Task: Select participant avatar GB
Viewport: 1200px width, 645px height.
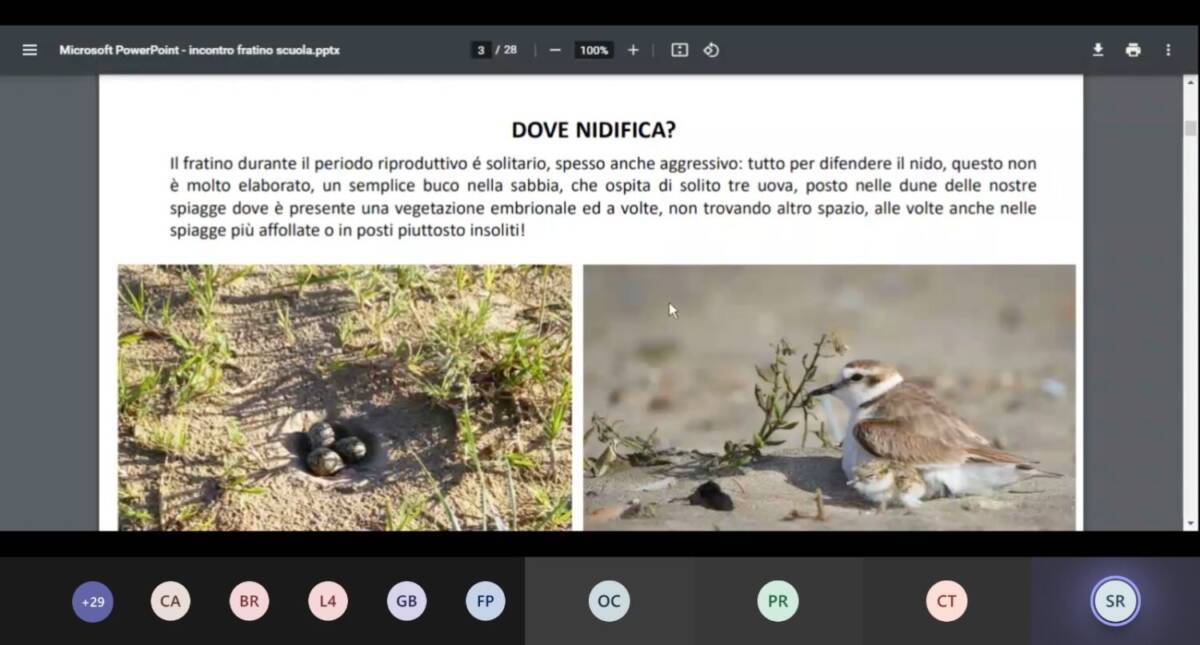Action: point(407,602)
